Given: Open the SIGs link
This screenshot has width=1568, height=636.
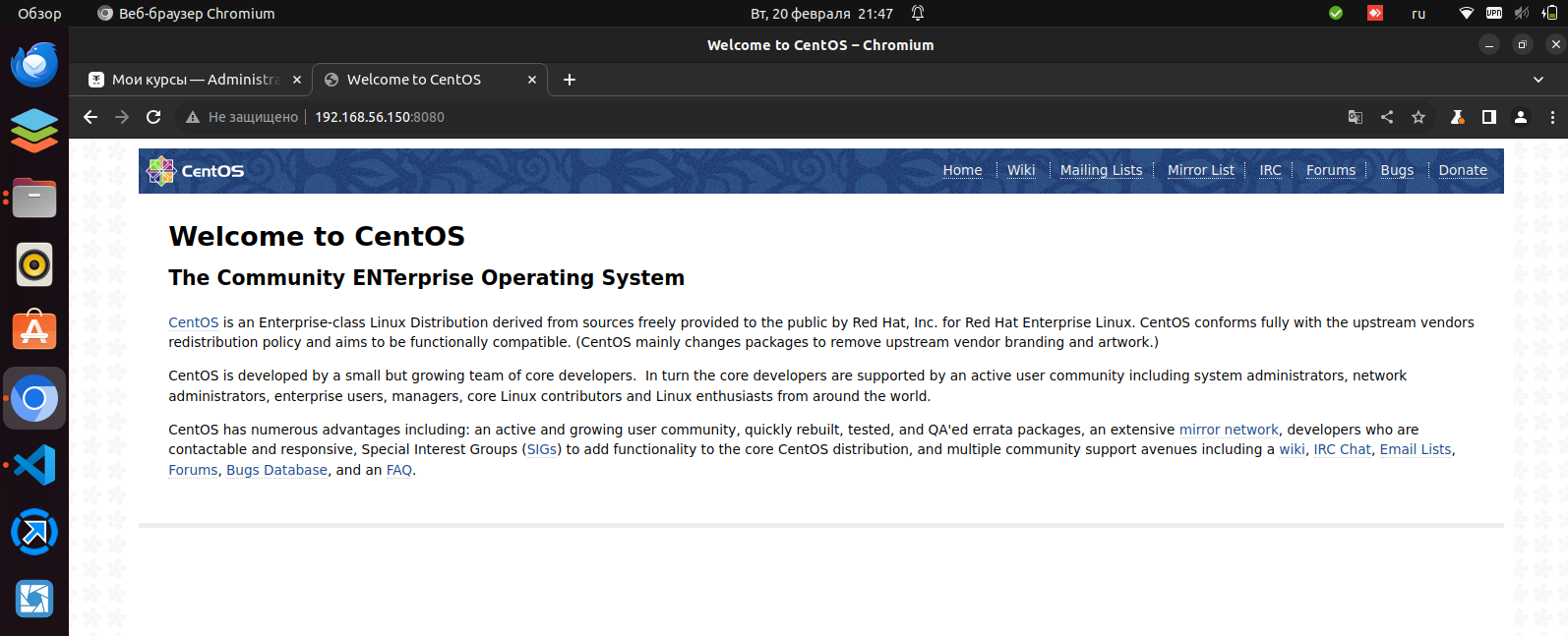Looking at the screenshot, I should click(x=542, y=449).
